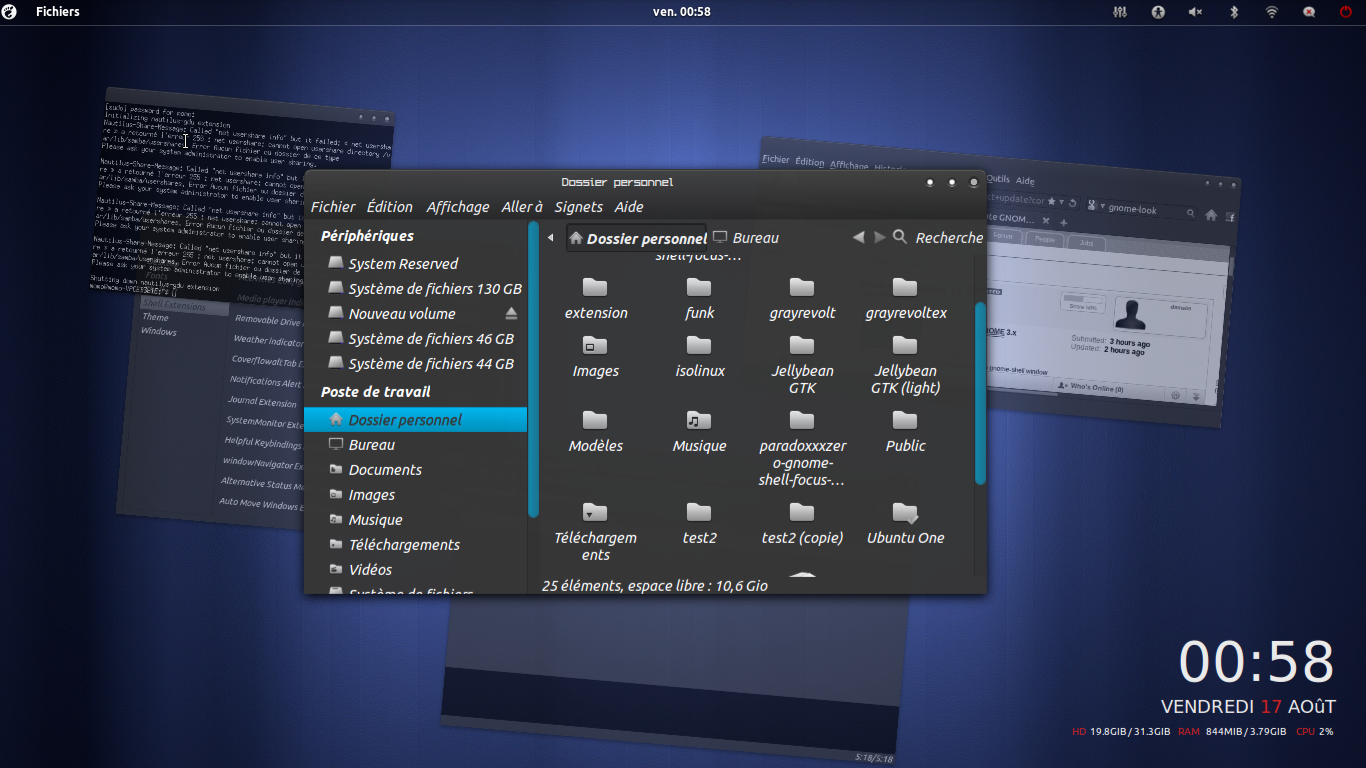Bookmark the page with the browser star icon
The height and width of the screenshot is (768, 1366).
[x=1051, y=202]
